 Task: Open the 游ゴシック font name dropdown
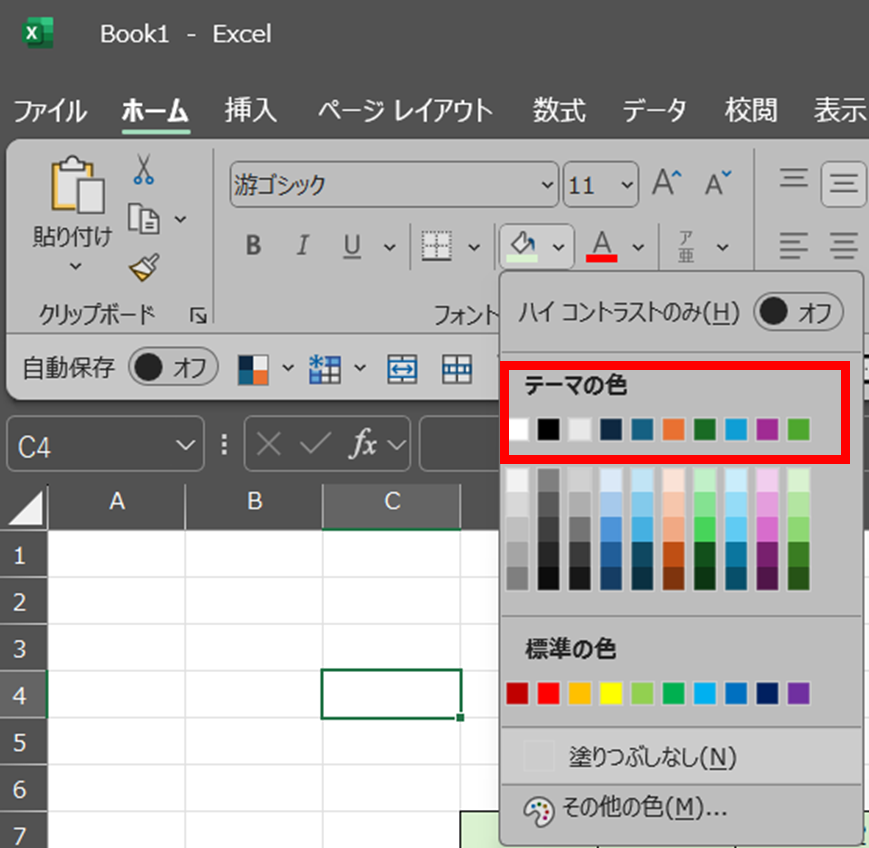pyautogui.click(x=546, y=185)
